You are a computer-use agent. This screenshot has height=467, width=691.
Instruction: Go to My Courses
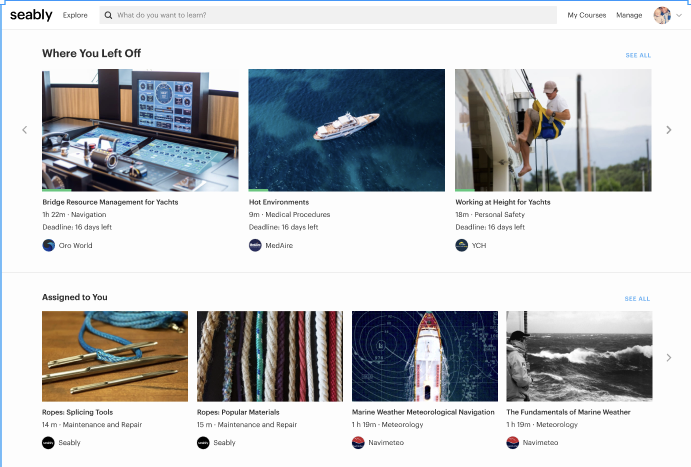click(587, 15)
